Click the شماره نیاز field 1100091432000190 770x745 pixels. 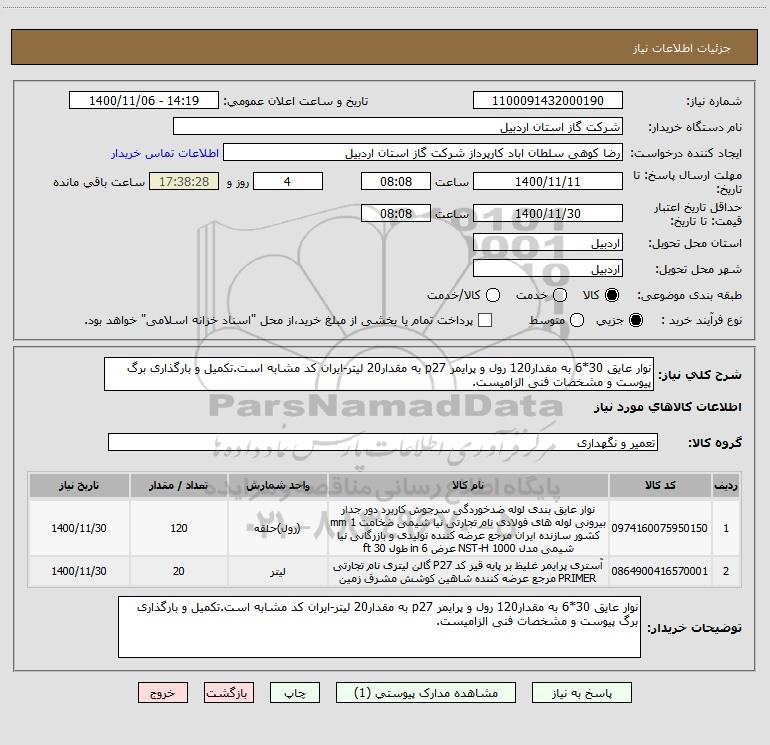pyautogui.click(x=548, y=101)
